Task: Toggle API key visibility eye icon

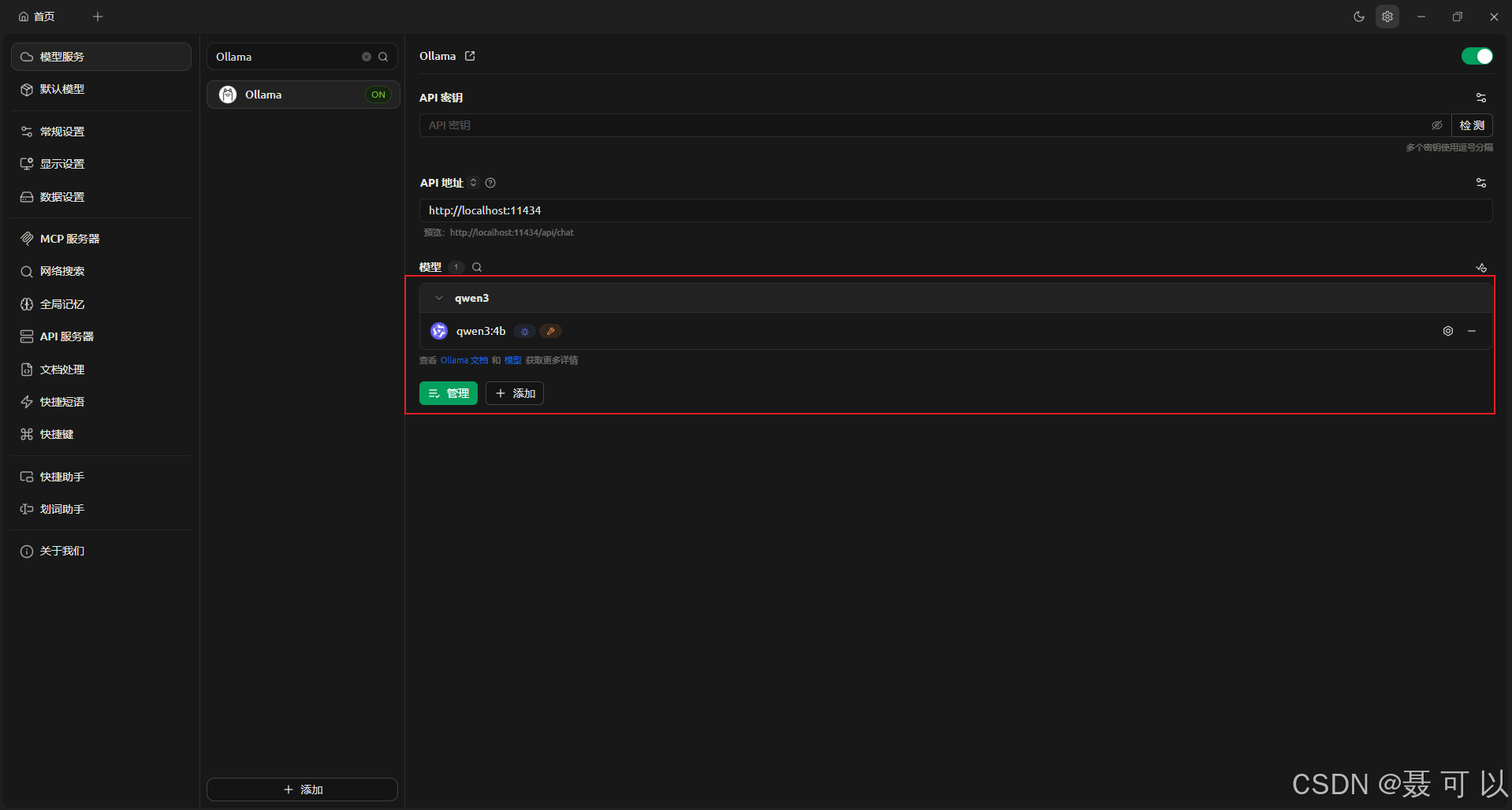Action: pyautogui.click(x=1437, y=125)
